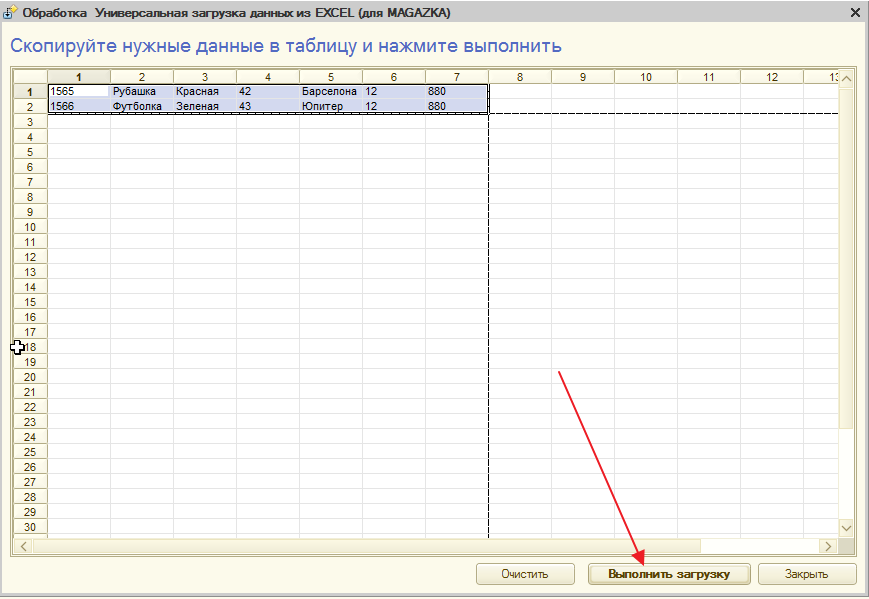Select the Футболка cell
Screen dimensions: 869x599
[142, 106]
